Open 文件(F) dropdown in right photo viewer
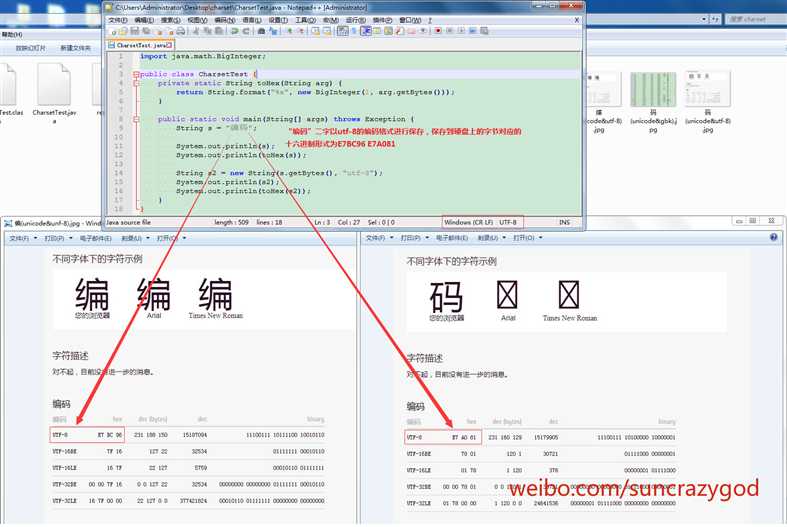Screen dimensions: 787x527 tap(379, 237)
